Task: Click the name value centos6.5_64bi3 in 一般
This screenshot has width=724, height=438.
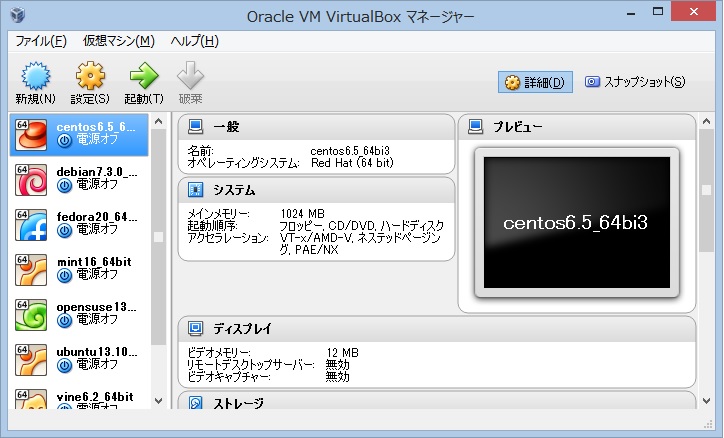Action: pos(350,151)
